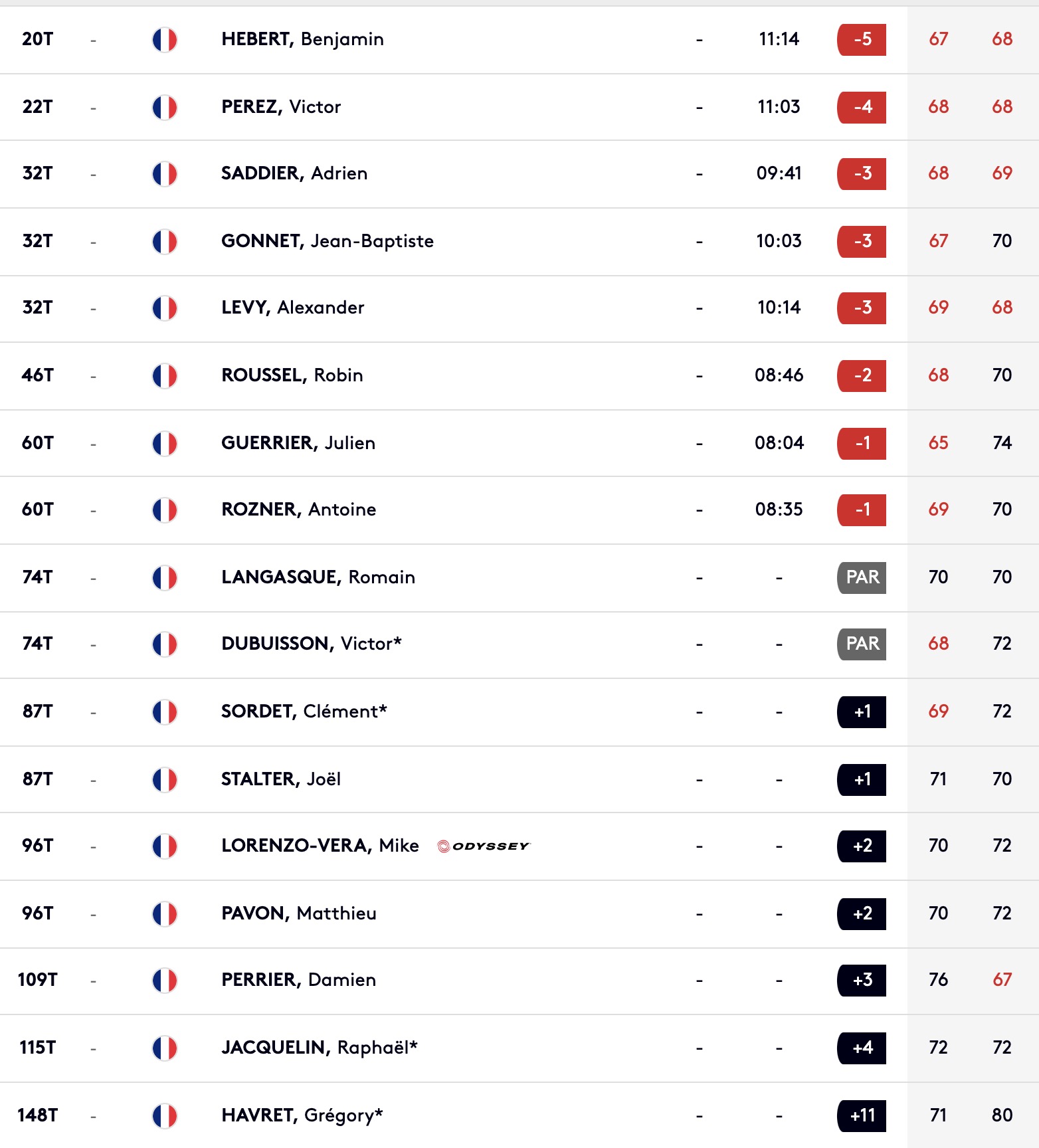Image resolution: width=1039 pixels, height=1148 pixels.
Task: Click the flag icon beside GUERRIER, Julien
Action: [165, 444]
